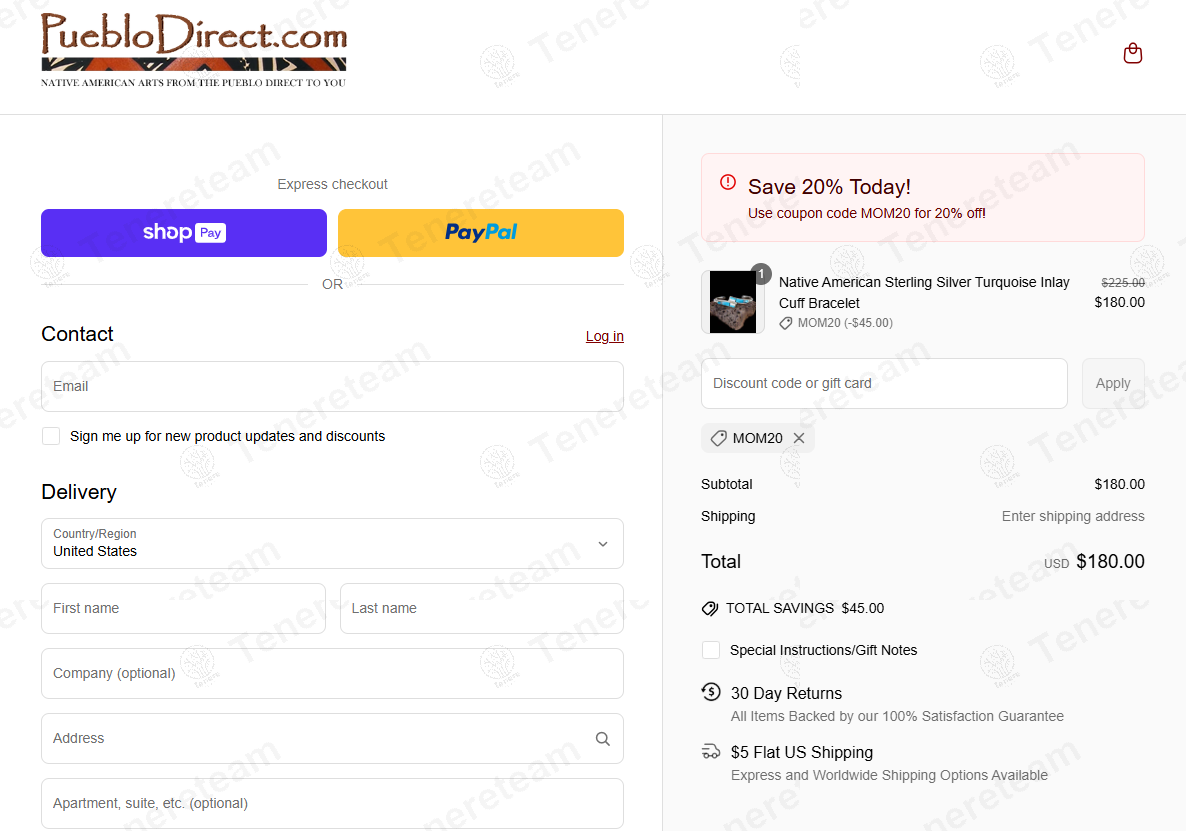1186x831 pixels.
Task: Click the Save 20% Today! heading
Action: coord(829,187)
